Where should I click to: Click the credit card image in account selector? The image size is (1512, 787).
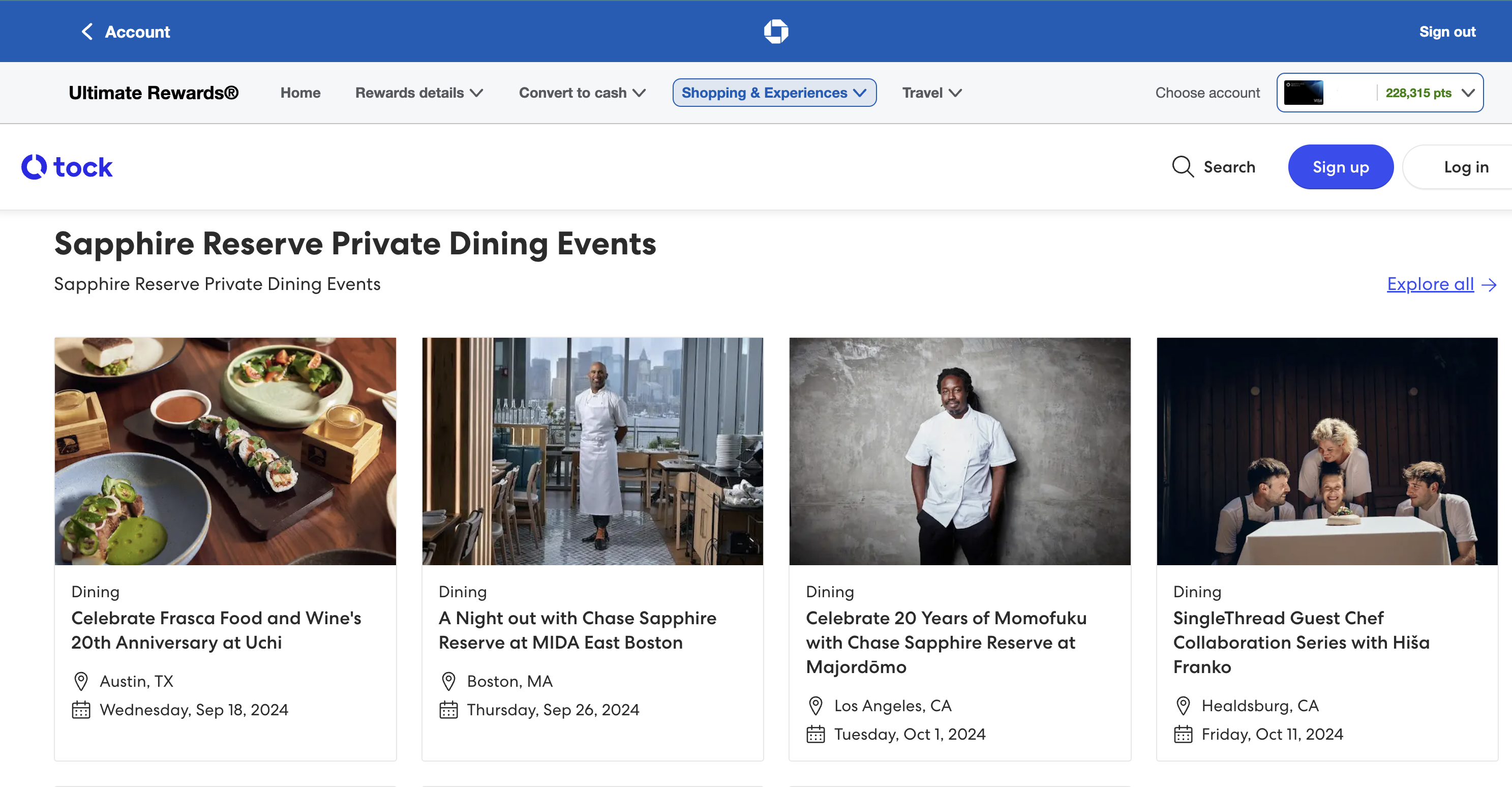(x=1303, y=93)
